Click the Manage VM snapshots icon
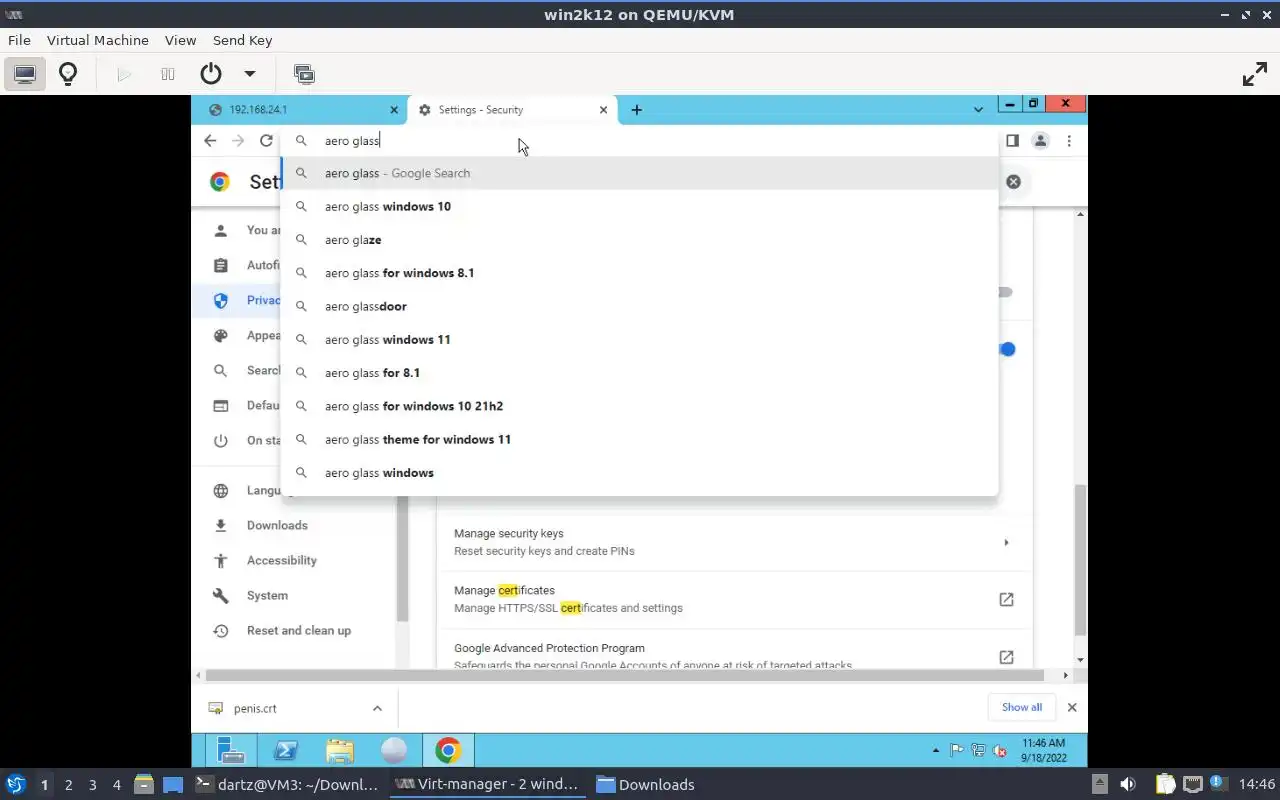The image size is (1280, 800). (304, 74)
